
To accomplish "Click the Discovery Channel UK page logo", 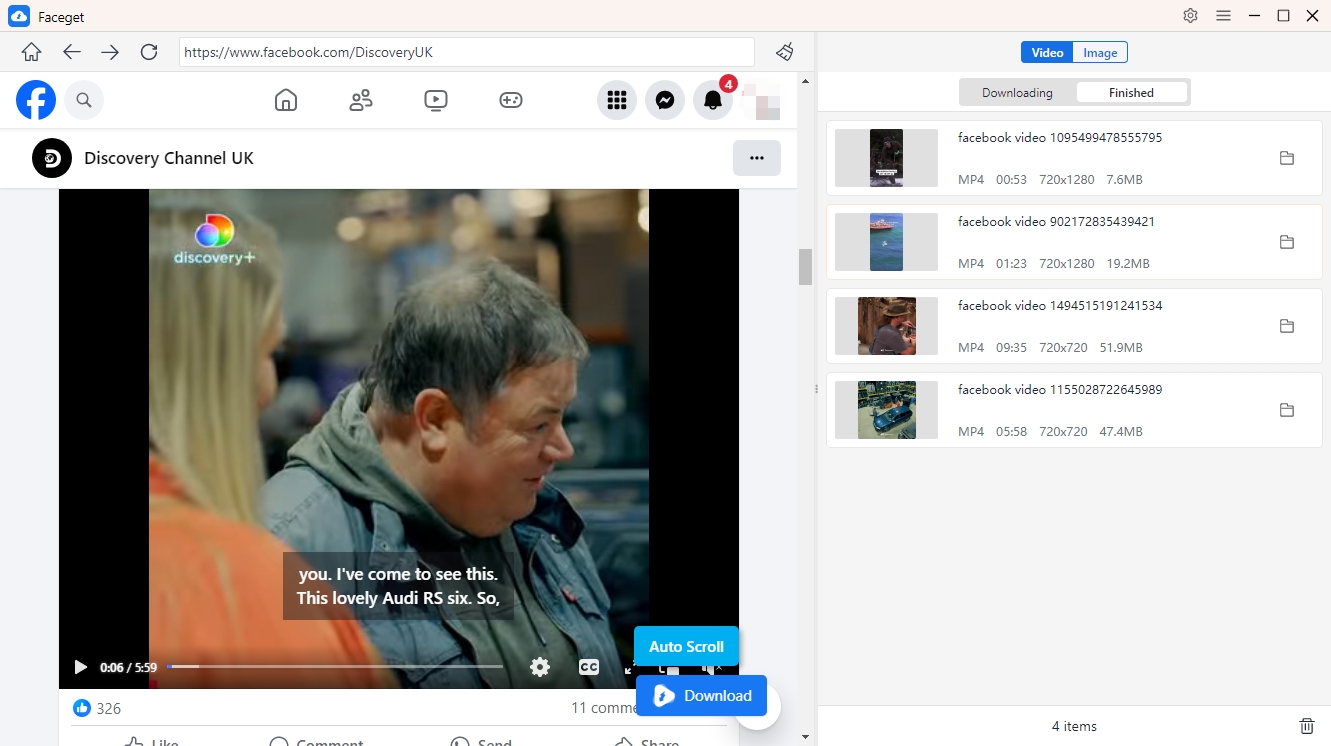I will coord(52,158).
